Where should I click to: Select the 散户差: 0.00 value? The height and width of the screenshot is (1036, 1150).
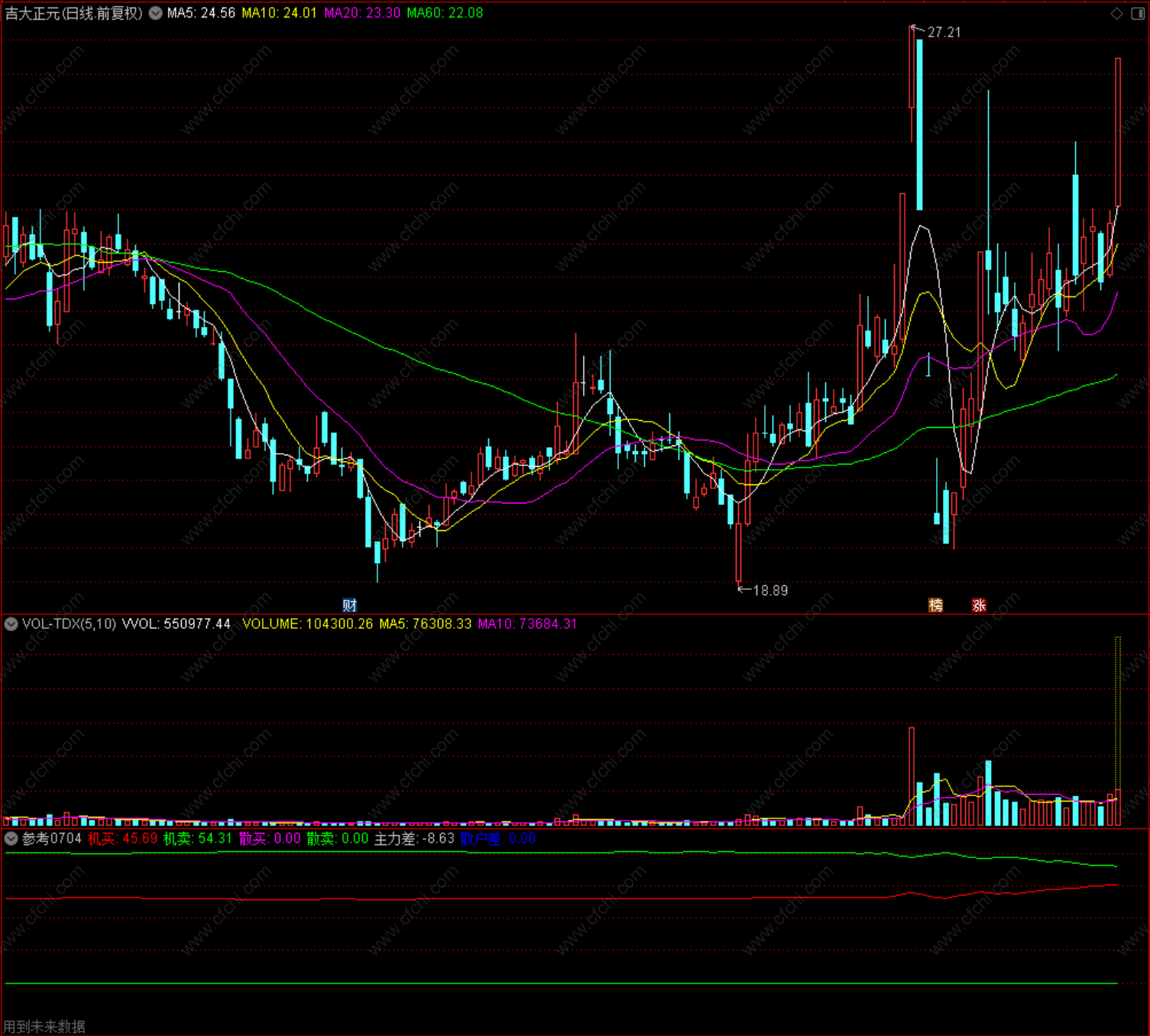click(498, 839)
